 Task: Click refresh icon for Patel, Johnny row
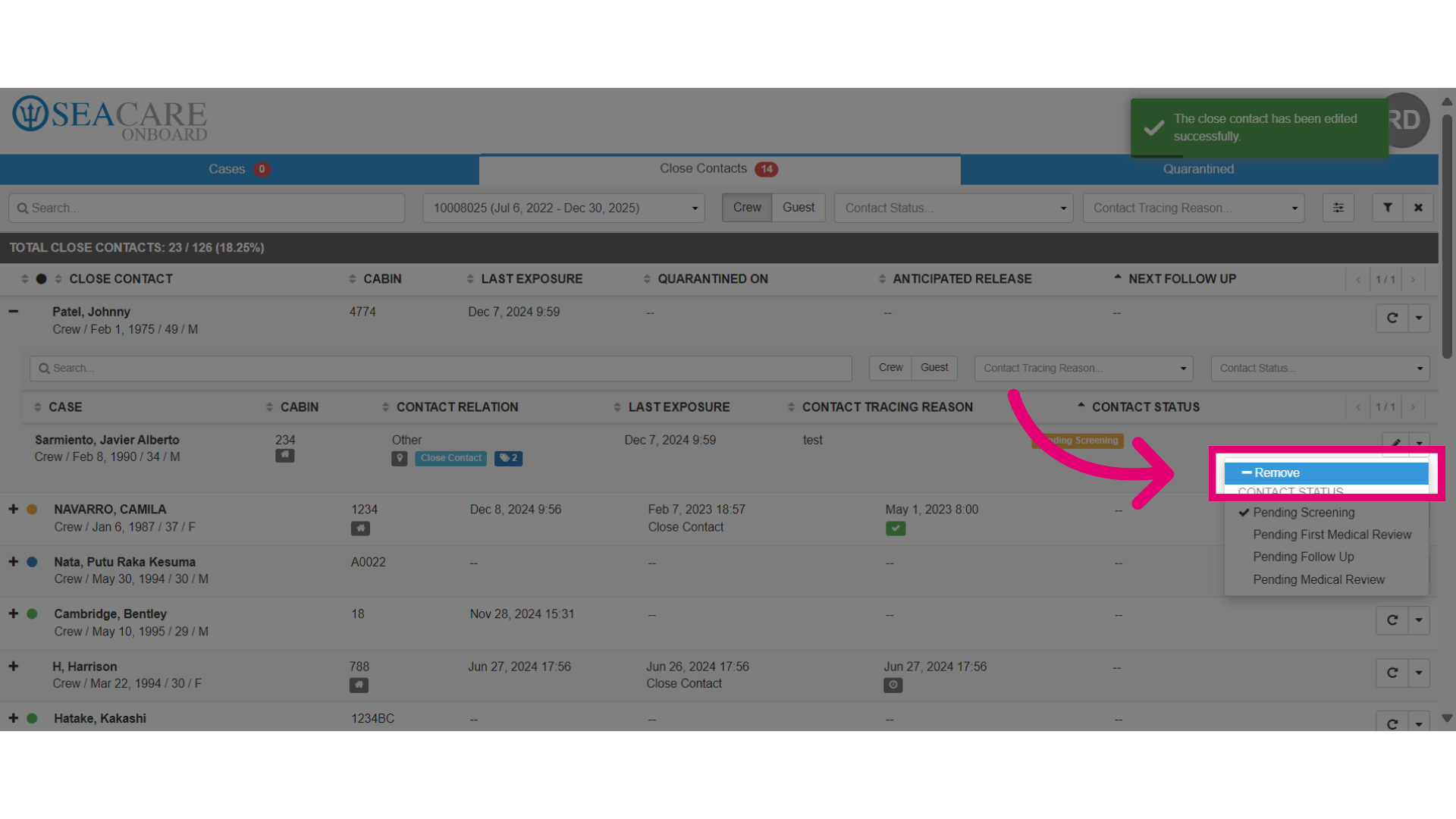click(1392, 318)
